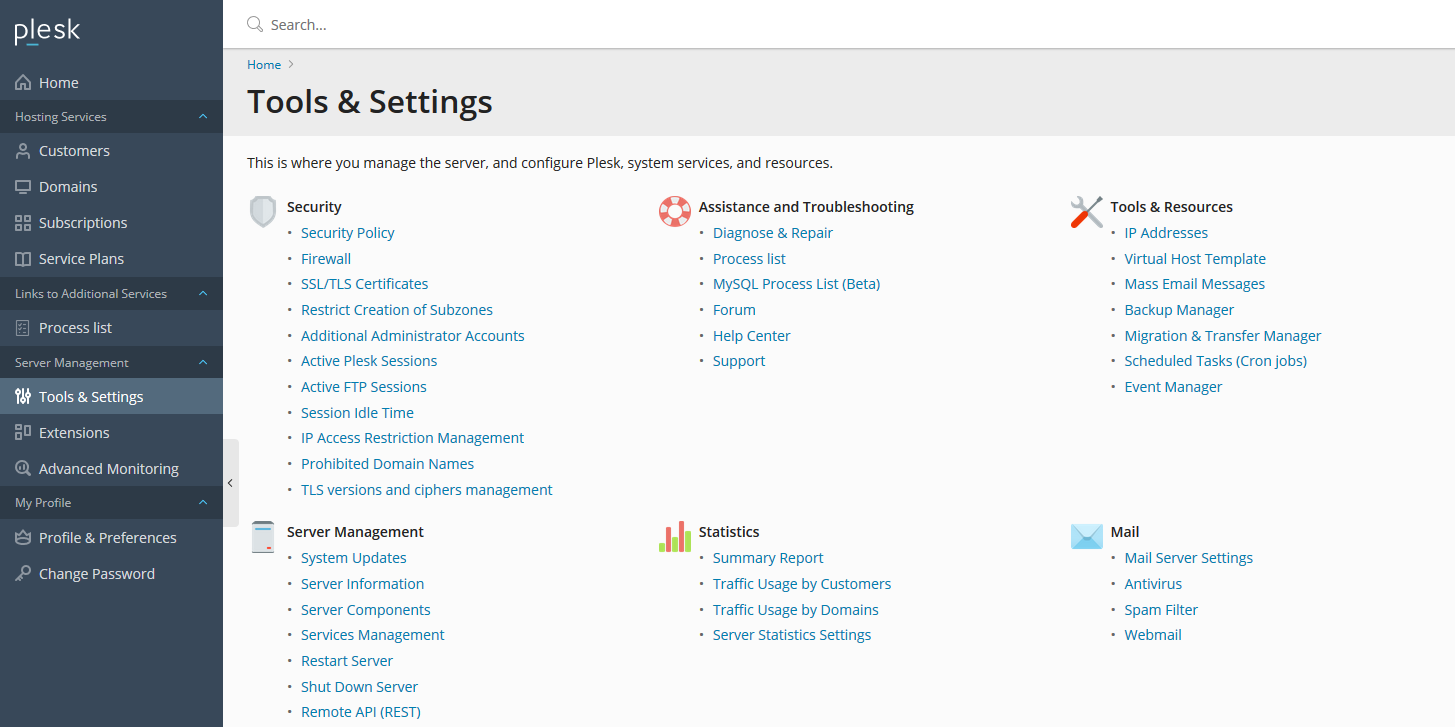Open Service Plans in the sidebar
The image size is (1455, 727).
point(111,259)
